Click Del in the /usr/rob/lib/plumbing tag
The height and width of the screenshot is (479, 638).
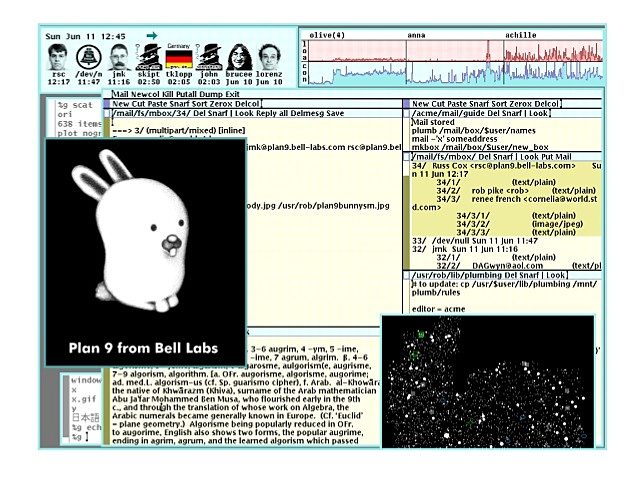(509, 276)
